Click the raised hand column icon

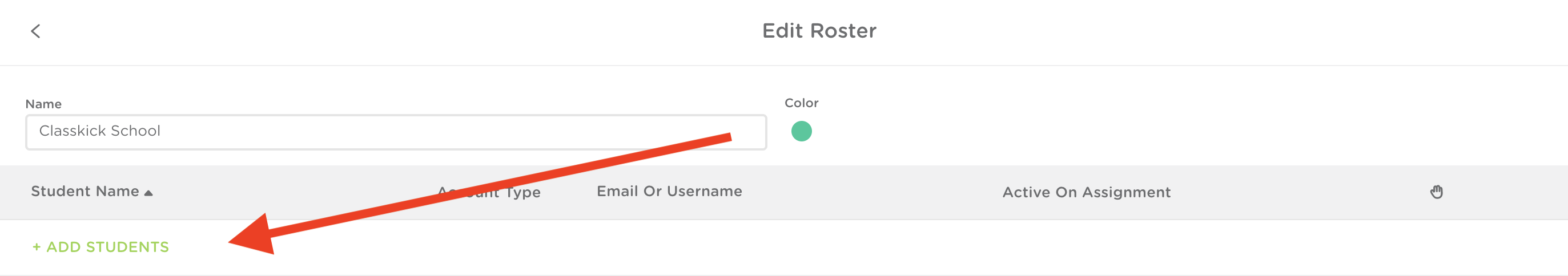point(1436,192)
